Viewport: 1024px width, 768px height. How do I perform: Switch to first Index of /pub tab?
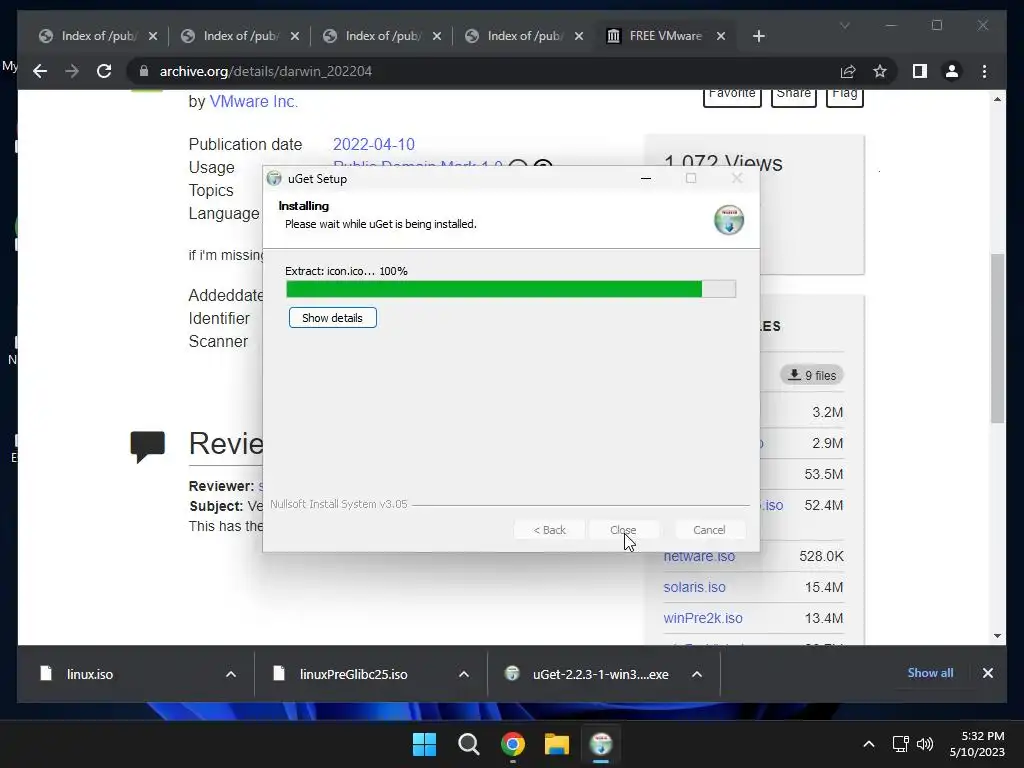click(98, 36)
